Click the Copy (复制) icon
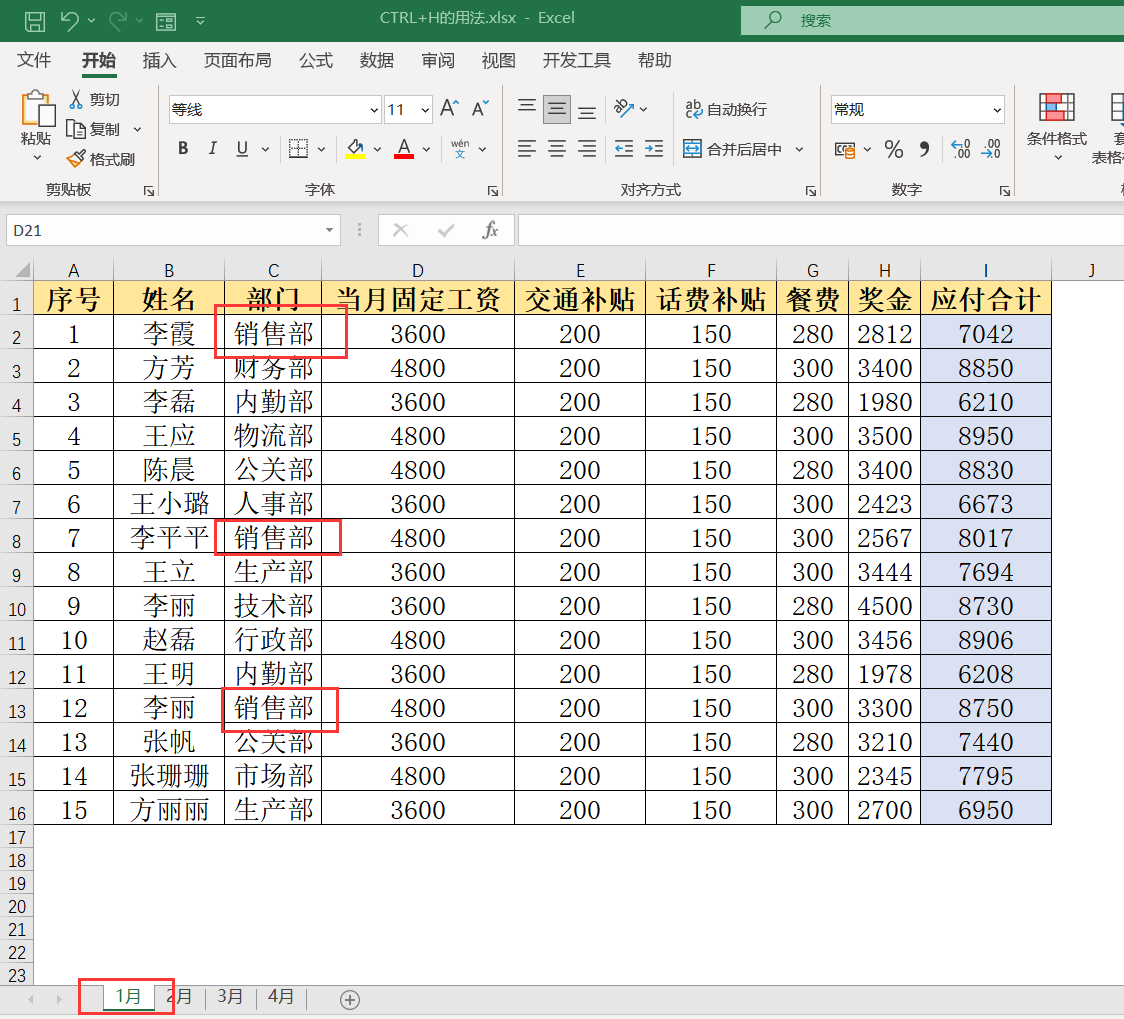Viewport: 1124px width, 1019px height. tap(76, 129)
